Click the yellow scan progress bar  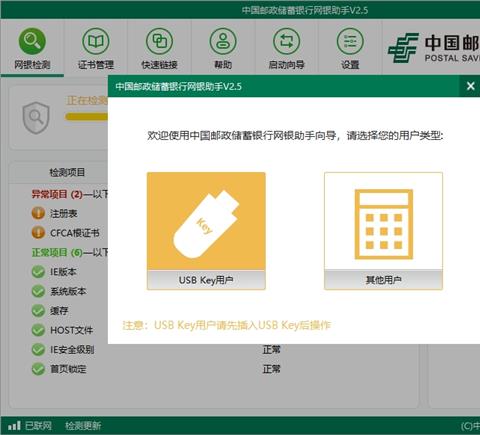87,116
